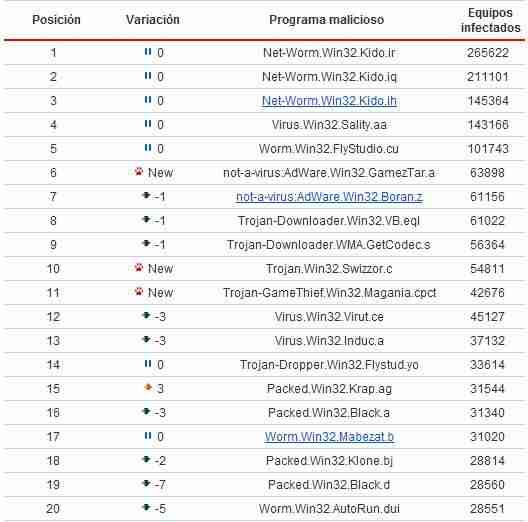Click the orange up arrow beside Packed.Win32.Krap.ag
Screen dimensions: 528x522
tap(147, 388)
